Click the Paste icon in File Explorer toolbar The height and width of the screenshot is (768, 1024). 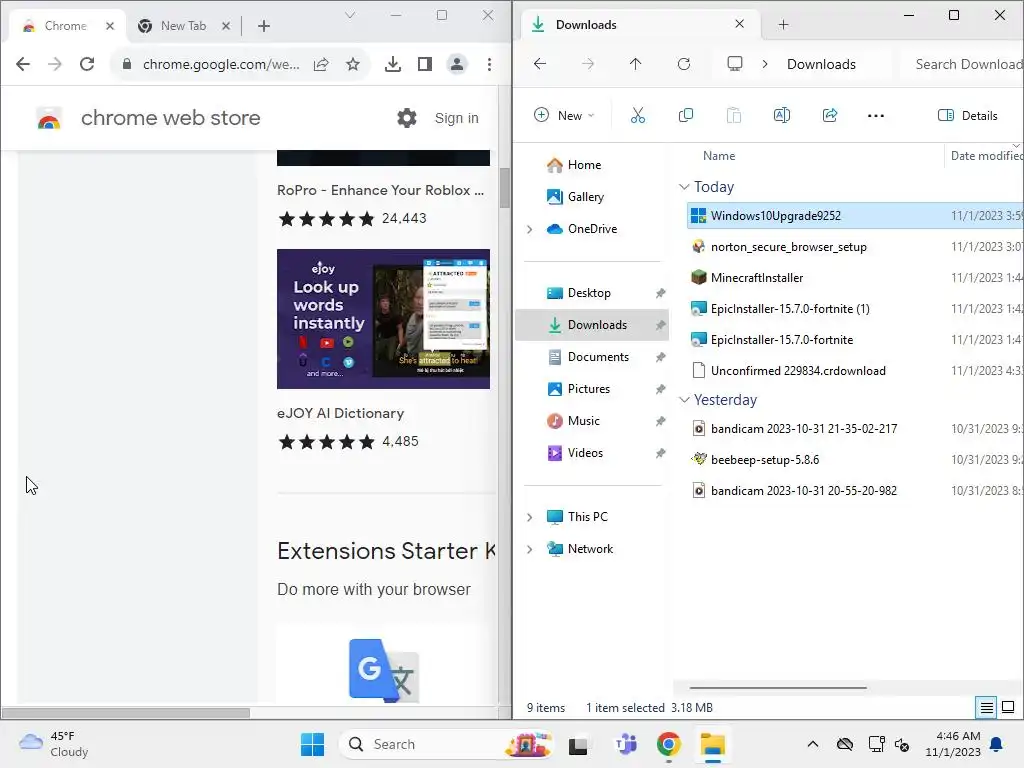pyautogui.click(x=733, y=116)
